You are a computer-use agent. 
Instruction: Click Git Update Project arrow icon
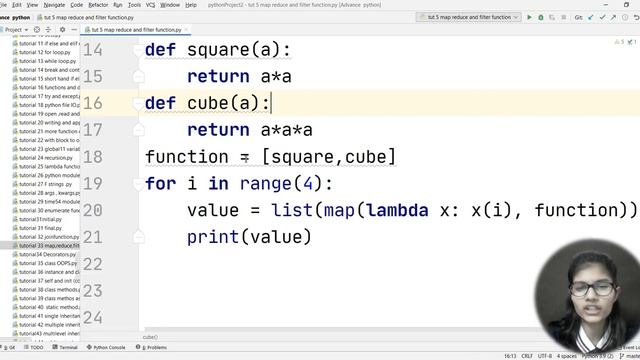click(591, 18)
